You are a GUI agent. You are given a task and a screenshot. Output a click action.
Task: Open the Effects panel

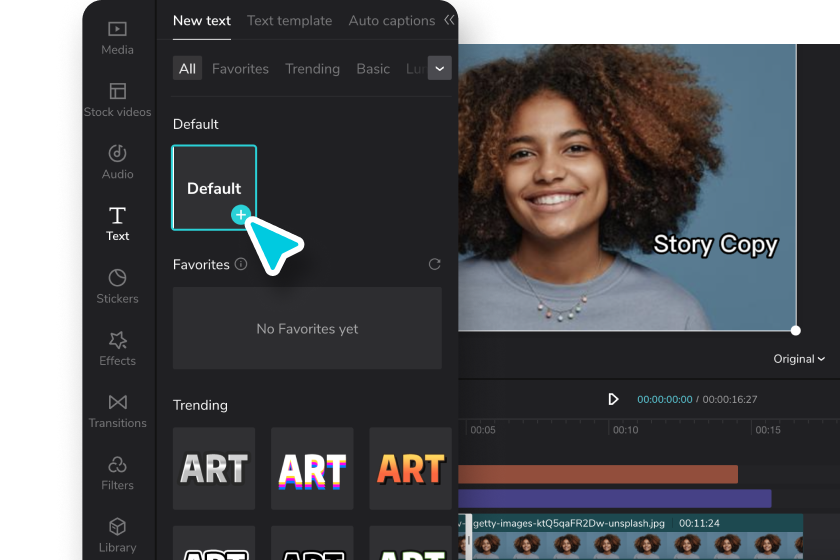[117, 349]
